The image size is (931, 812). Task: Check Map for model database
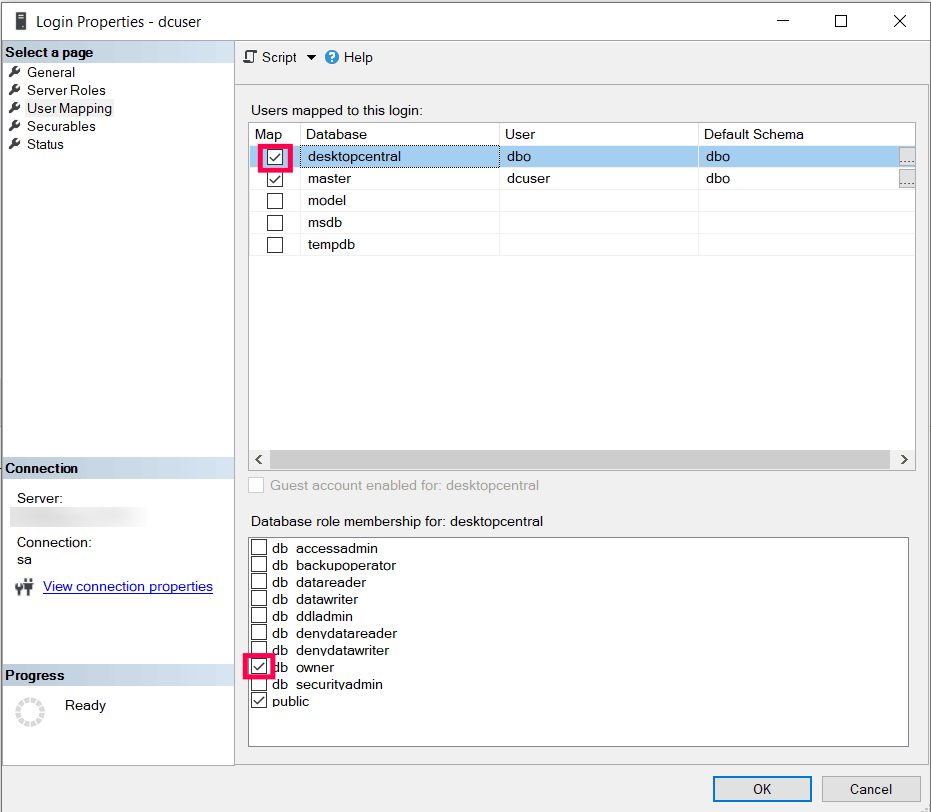(275, 201)
